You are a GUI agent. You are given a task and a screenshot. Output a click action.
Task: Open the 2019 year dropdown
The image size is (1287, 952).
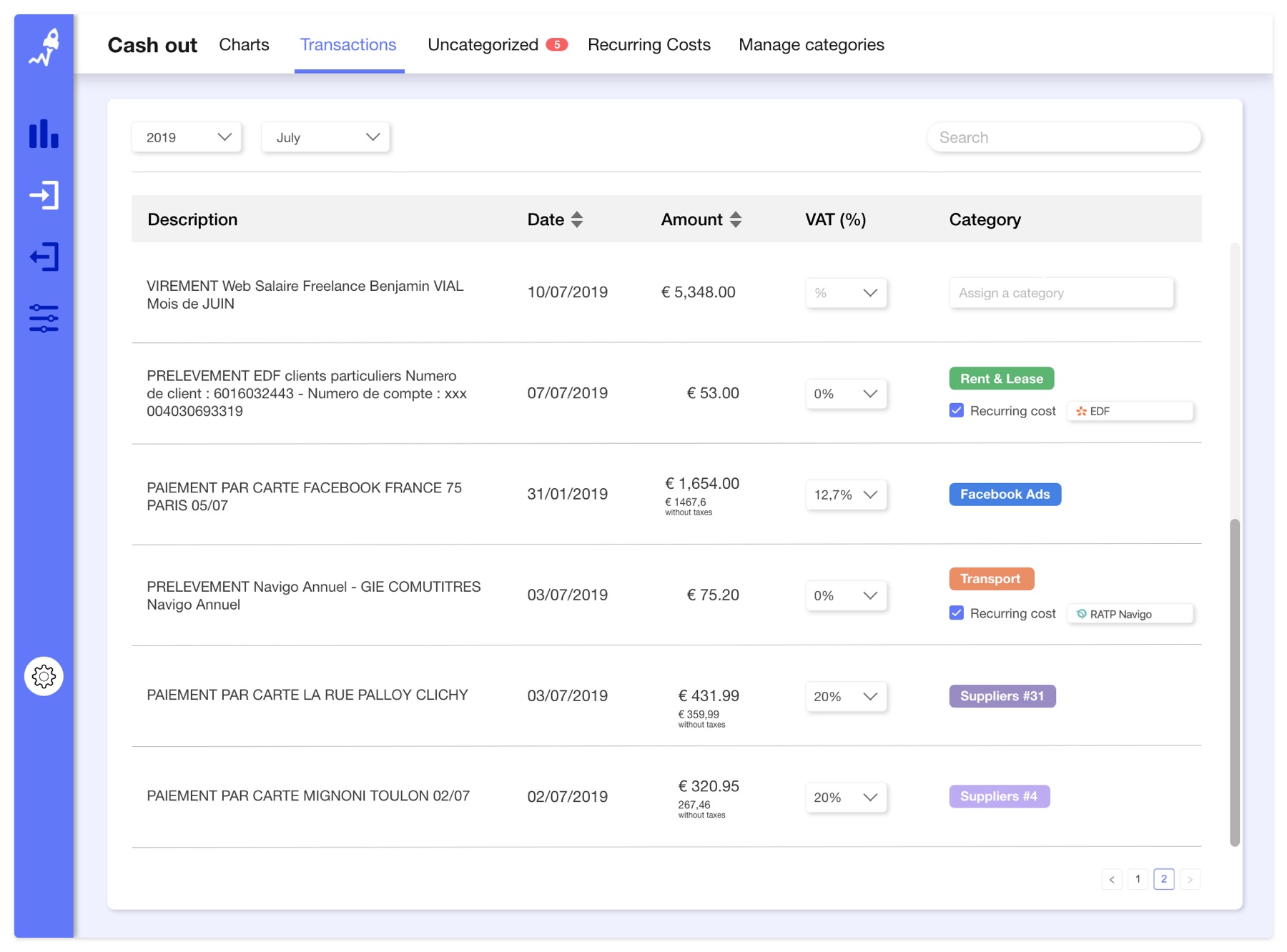(185, 137)
